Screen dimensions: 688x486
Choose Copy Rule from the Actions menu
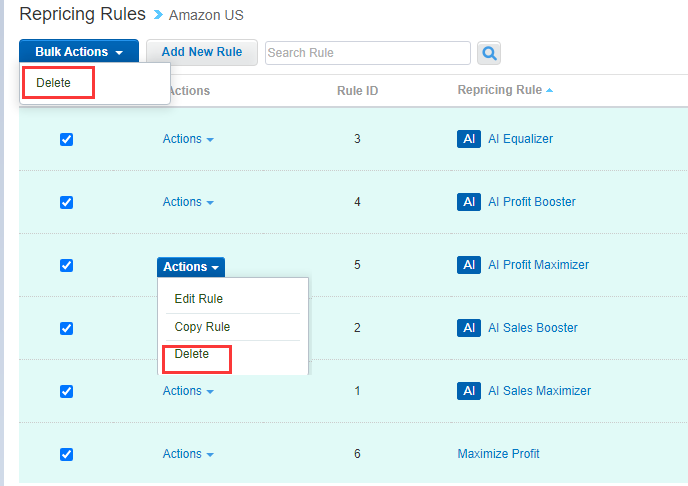click(202, 327)
